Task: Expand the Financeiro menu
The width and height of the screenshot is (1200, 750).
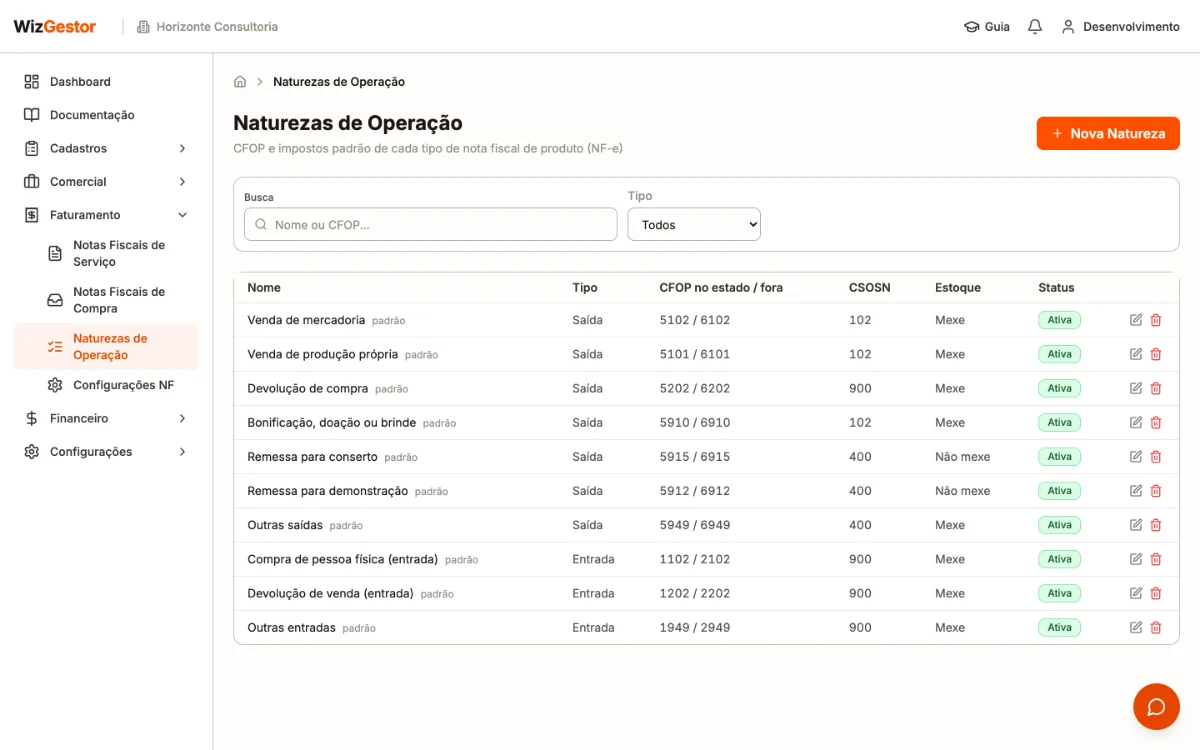Action: click(x=106, y=418)
